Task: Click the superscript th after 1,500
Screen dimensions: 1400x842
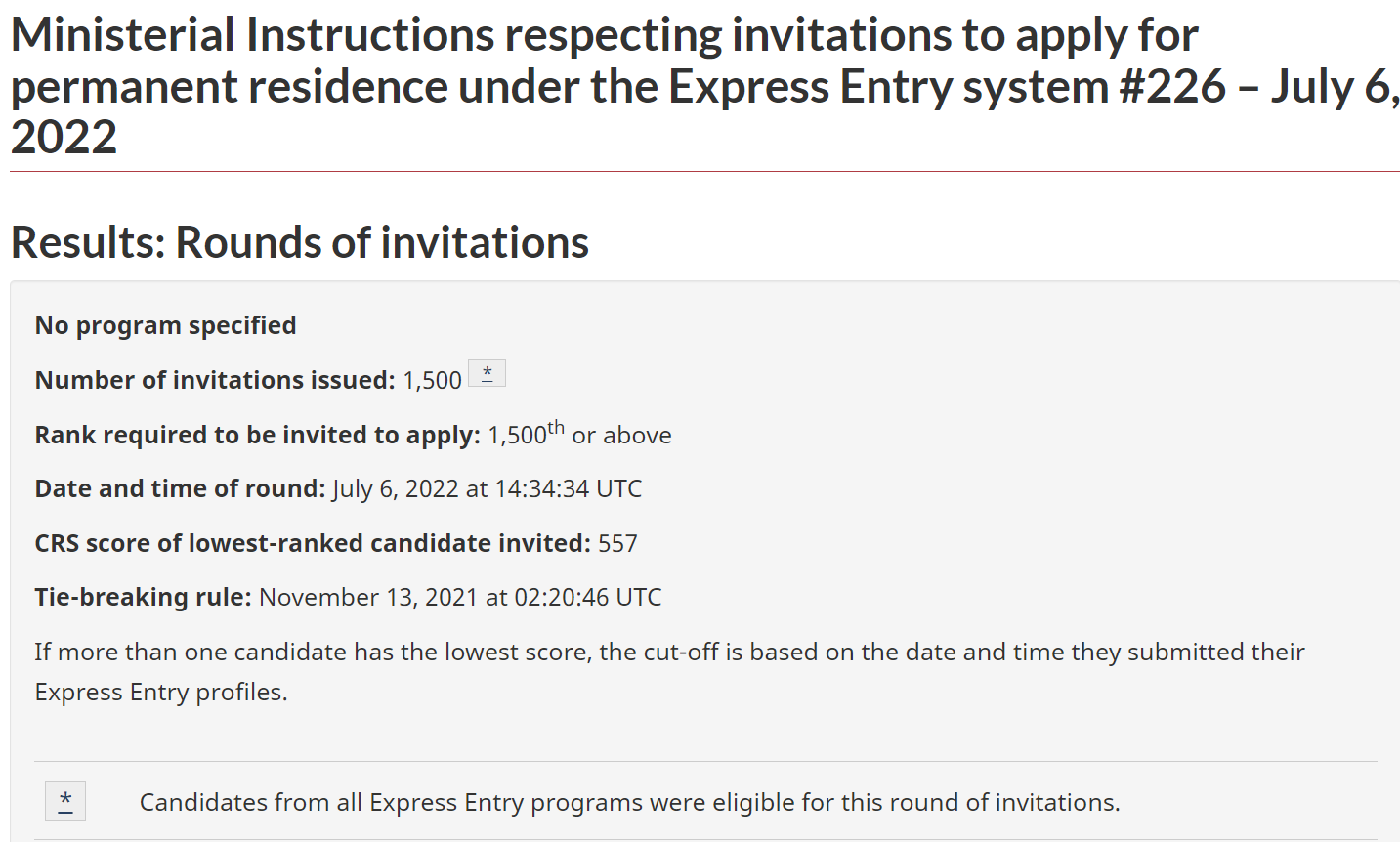Action: coord(556,428)
